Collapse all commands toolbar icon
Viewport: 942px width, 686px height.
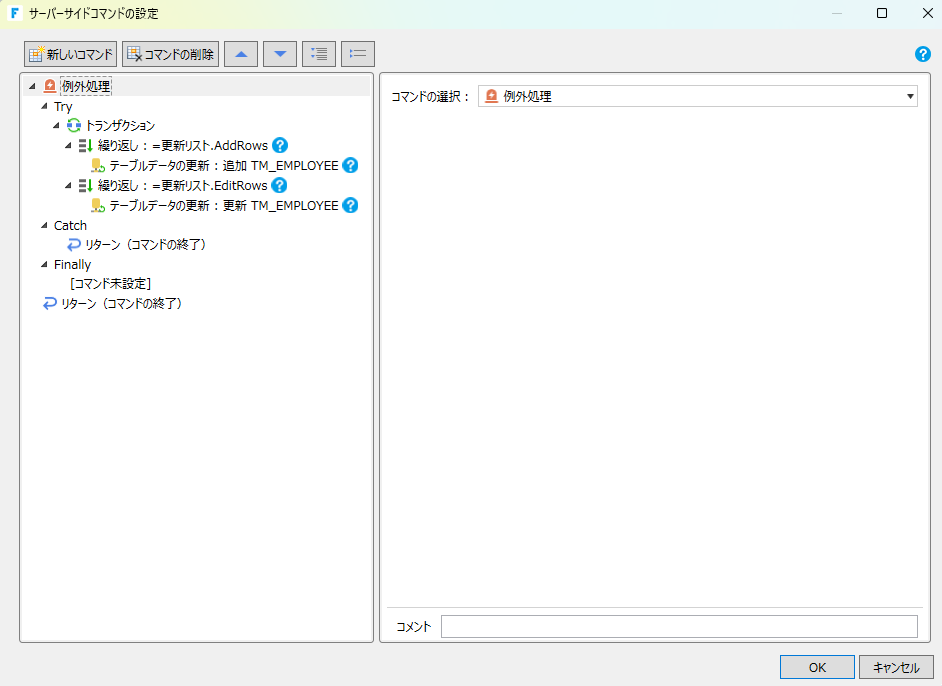[x=358, y=54]
